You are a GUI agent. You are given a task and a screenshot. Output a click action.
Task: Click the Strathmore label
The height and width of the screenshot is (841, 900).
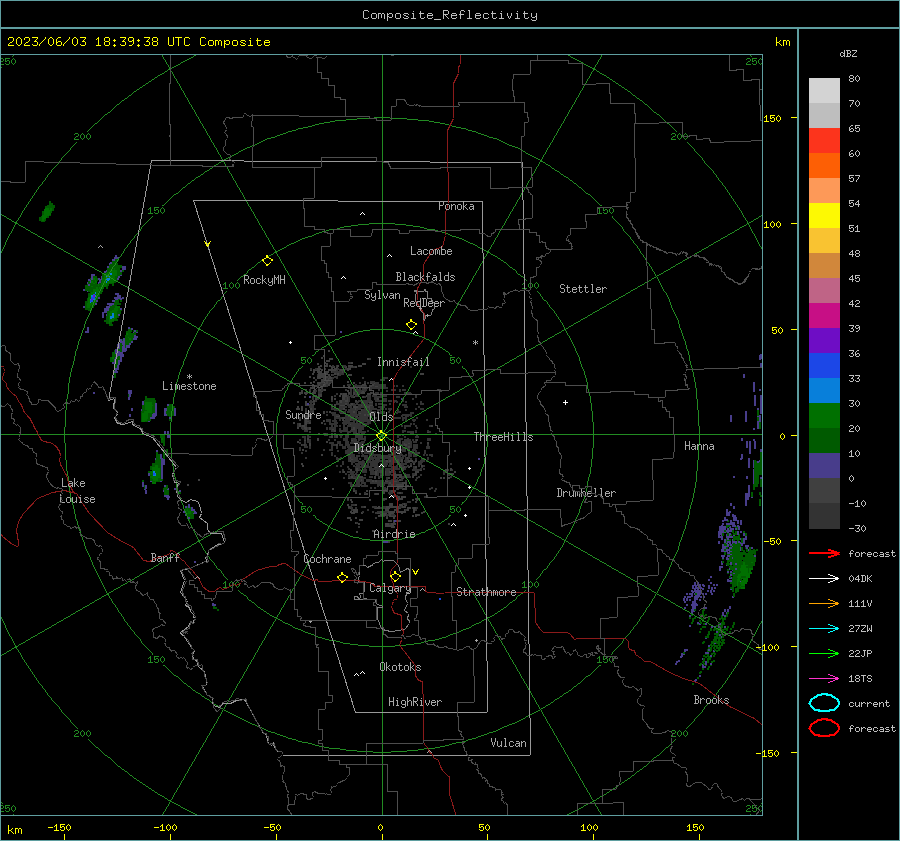486,592
